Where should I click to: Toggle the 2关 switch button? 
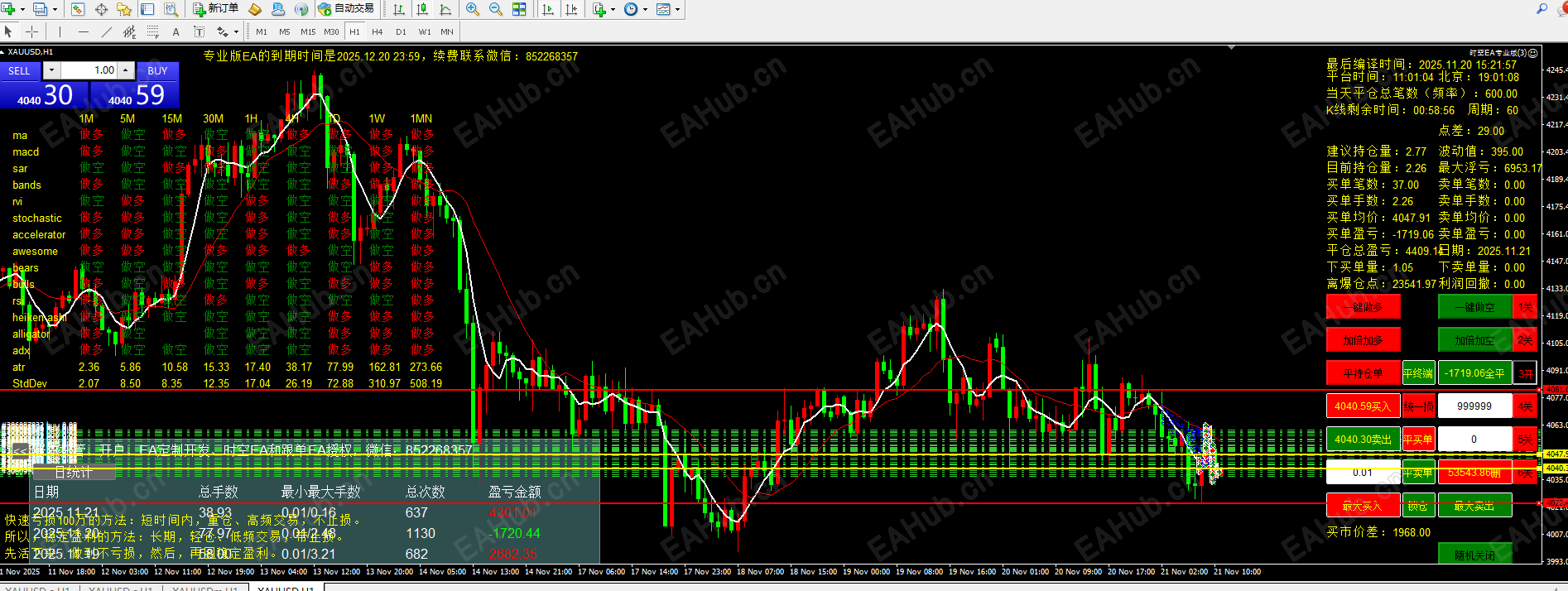[x=1525, y=340]
